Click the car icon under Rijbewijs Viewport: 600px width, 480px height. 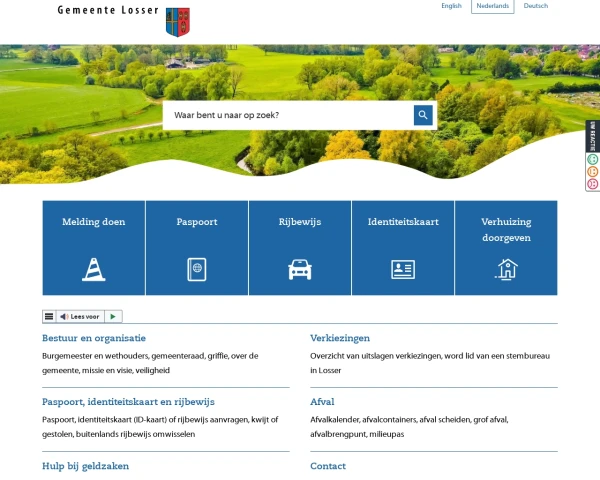point(300,269)
